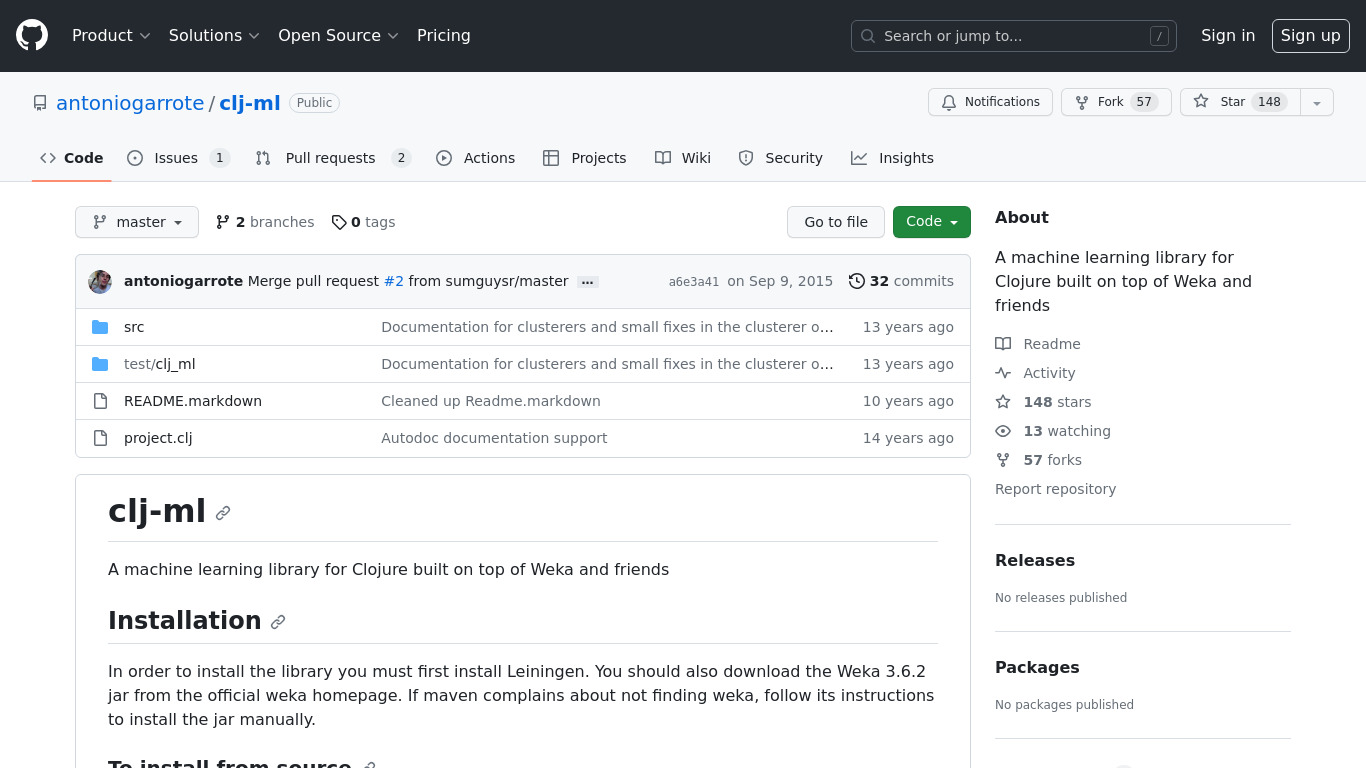Image resolution: width=1366 pixels, height=768 pixels.
Task: Switch to the Code tab
Action: (x=72, y=158)
